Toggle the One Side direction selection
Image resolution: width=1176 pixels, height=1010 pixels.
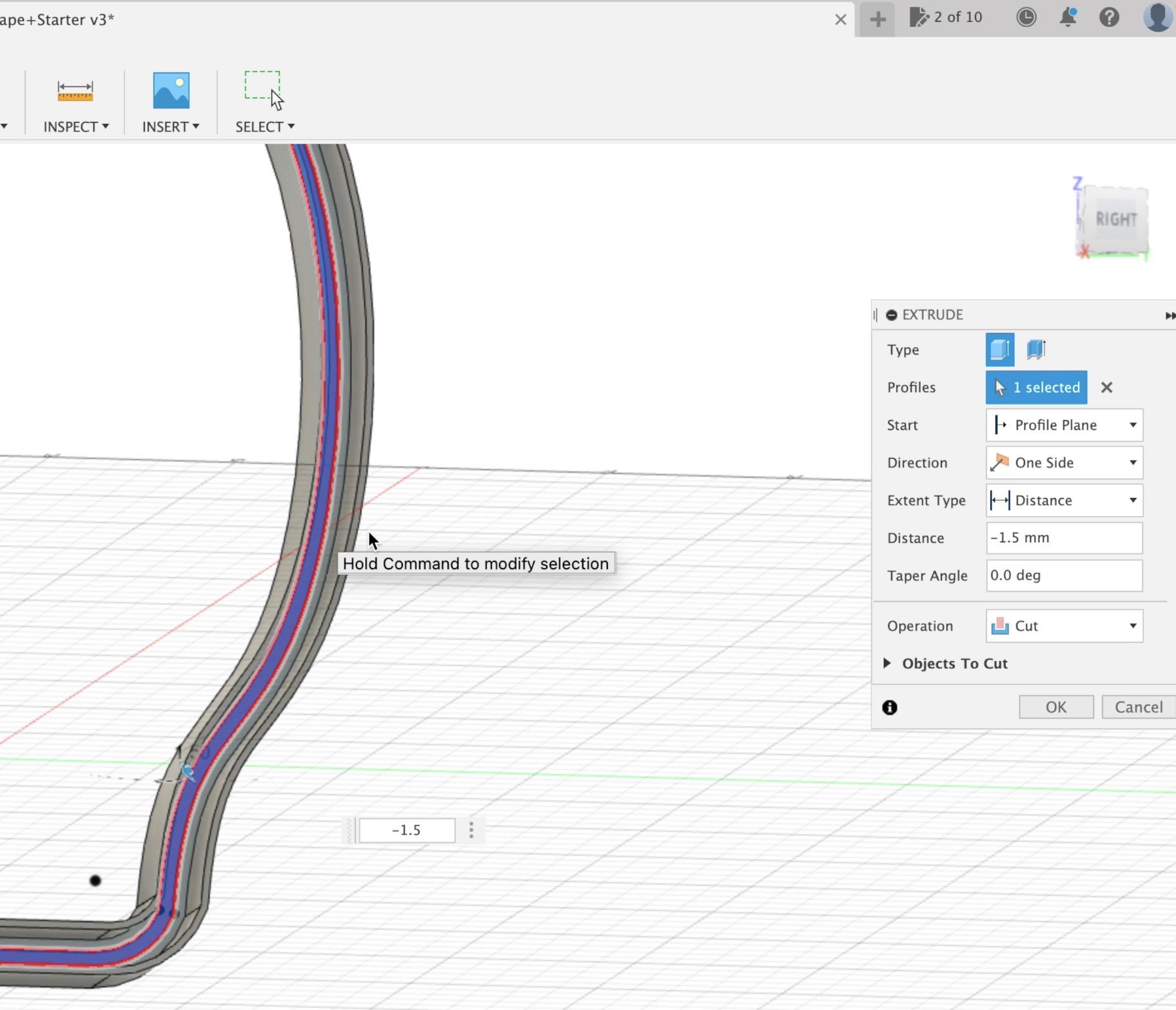coord(1063,462)
